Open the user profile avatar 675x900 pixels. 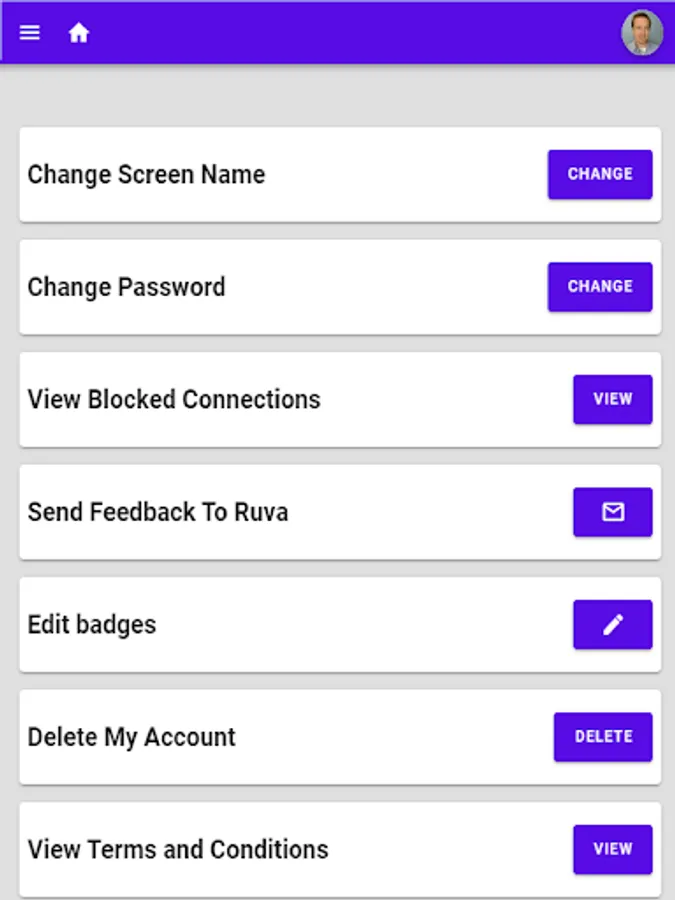click(641, 33)
